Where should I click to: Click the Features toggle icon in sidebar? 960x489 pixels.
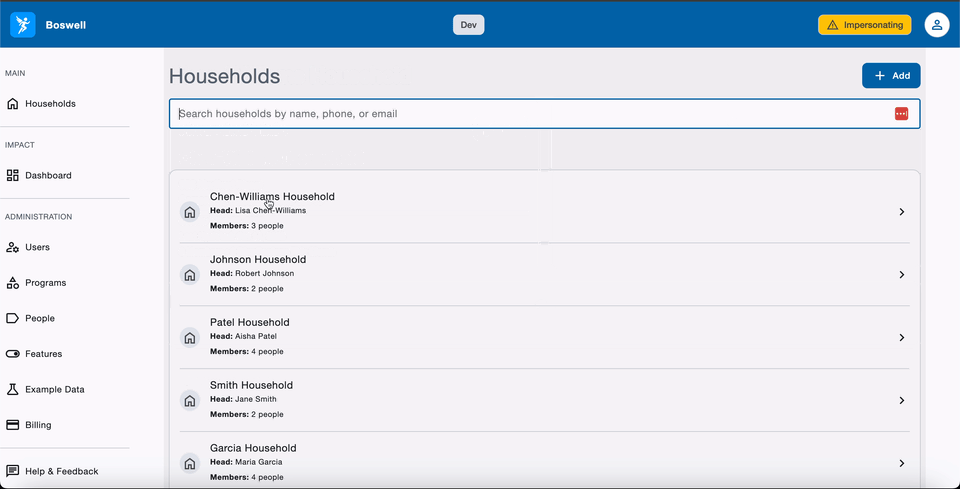pyautogui.click(x=13, y=354)
